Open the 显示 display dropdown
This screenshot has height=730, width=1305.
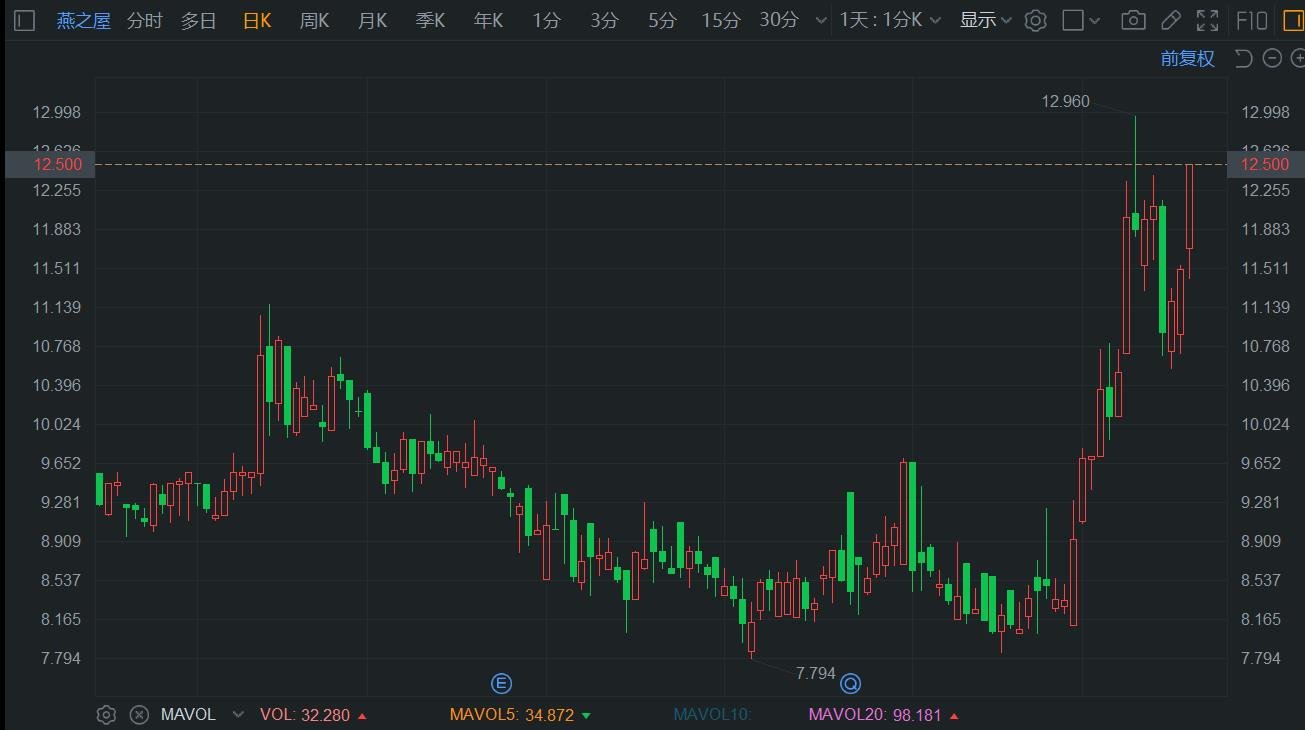[986, 20]
